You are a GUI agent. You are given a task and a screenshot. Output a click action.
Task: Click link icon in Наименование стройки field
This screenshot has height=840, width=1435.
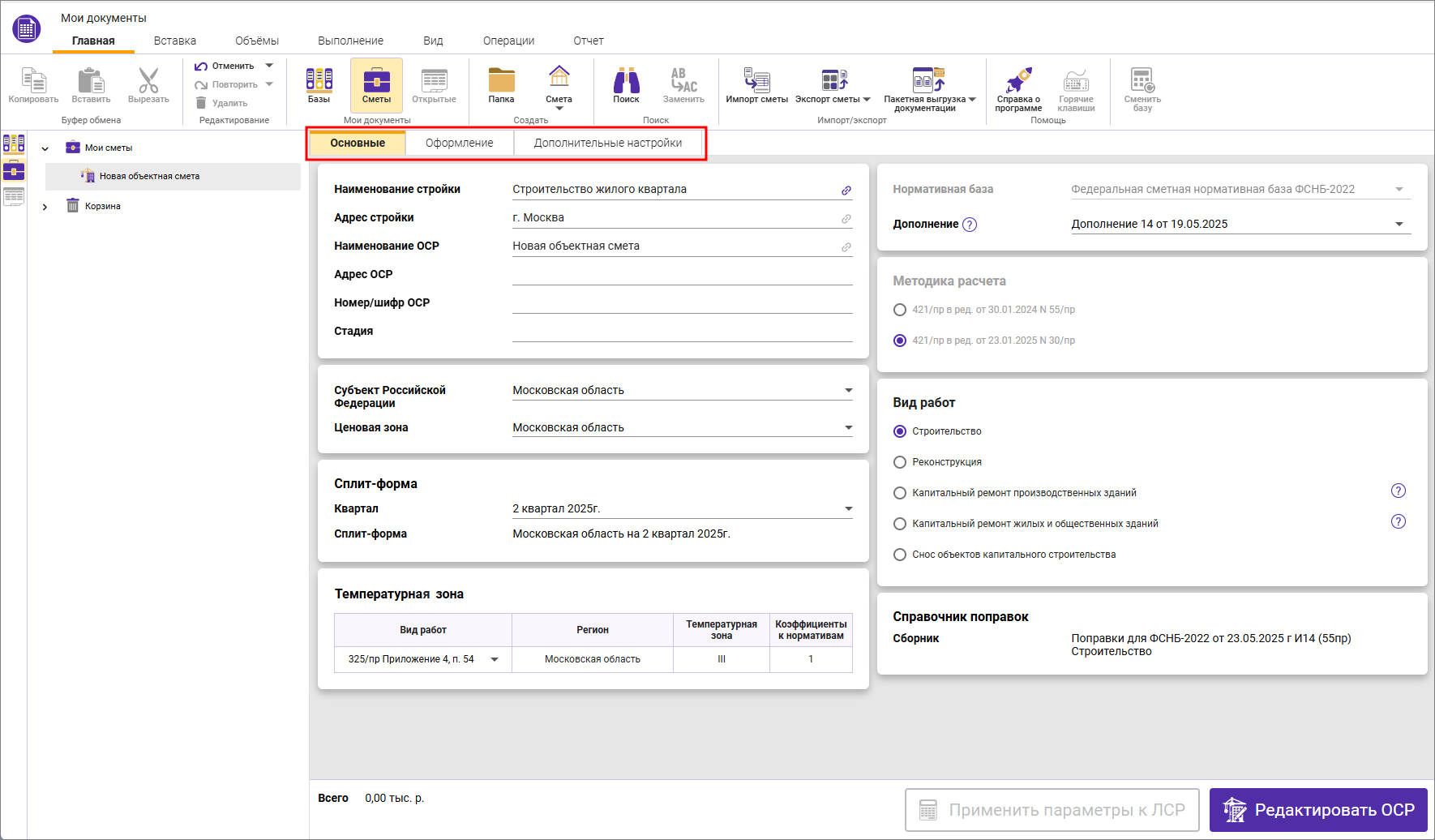click(x=846, y=191)
